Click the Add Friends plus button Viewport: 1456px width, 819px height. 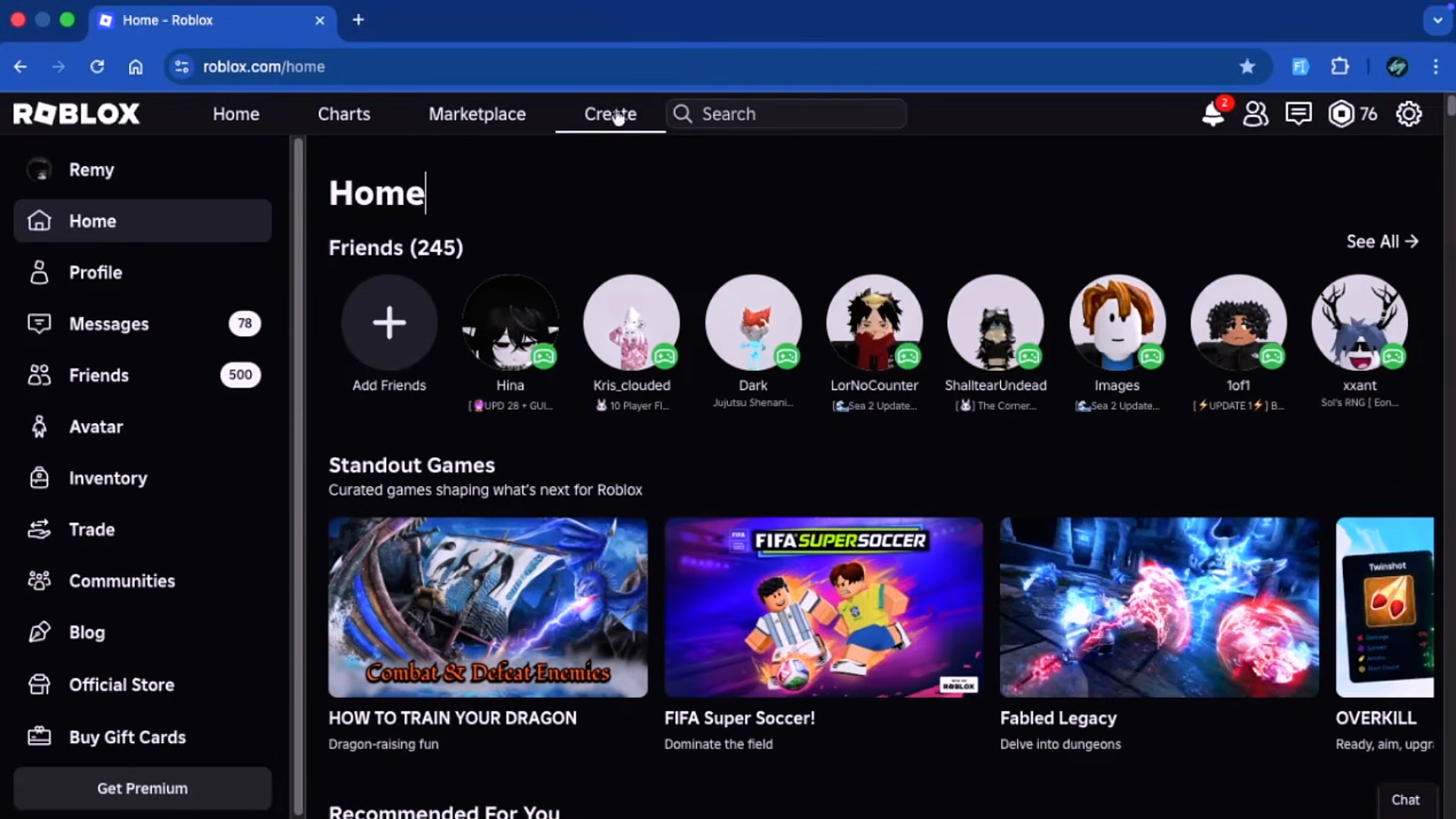pos(389,323)
